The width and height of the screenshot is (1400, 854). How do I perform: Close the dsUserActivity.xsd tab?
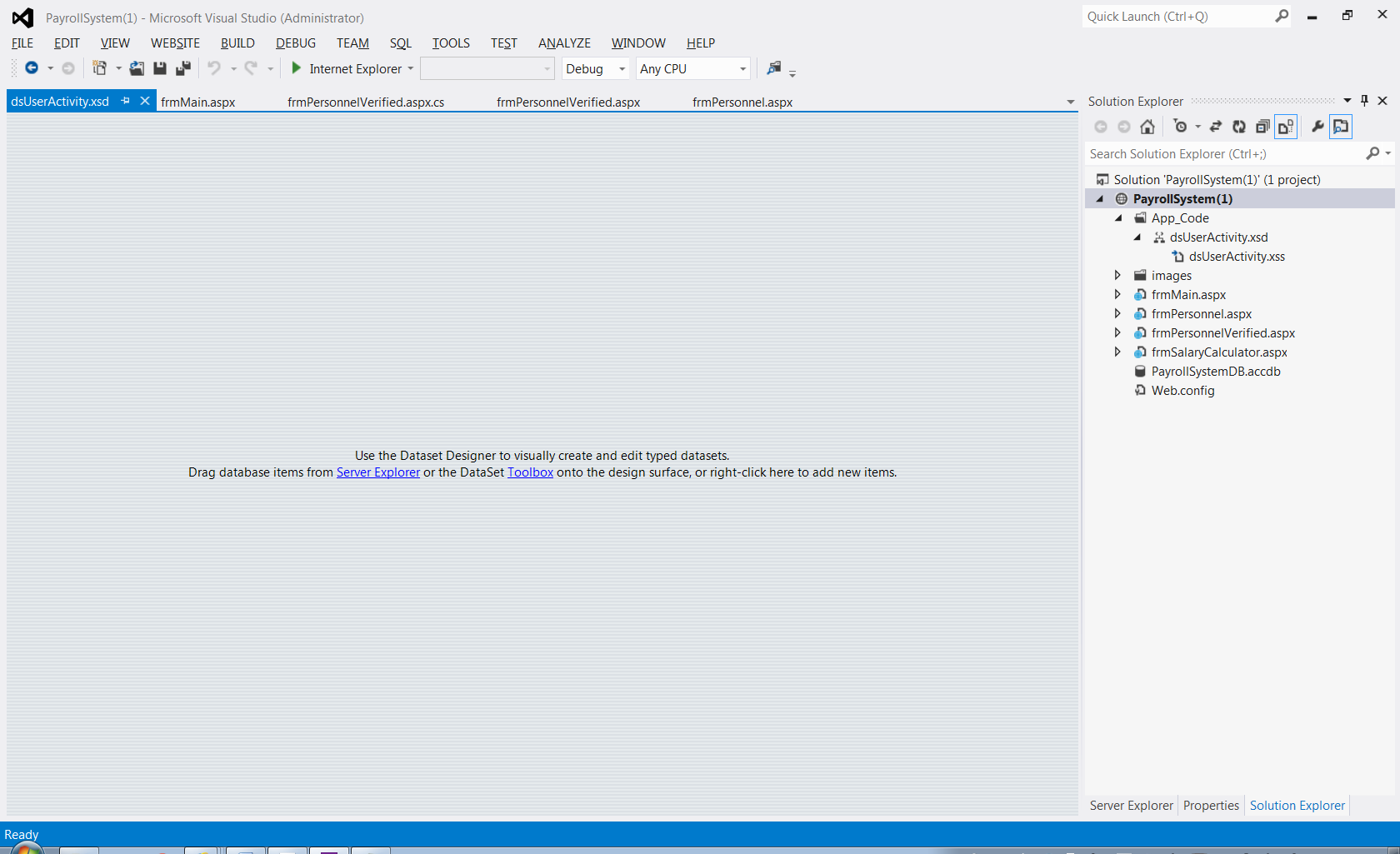(145, 101)
